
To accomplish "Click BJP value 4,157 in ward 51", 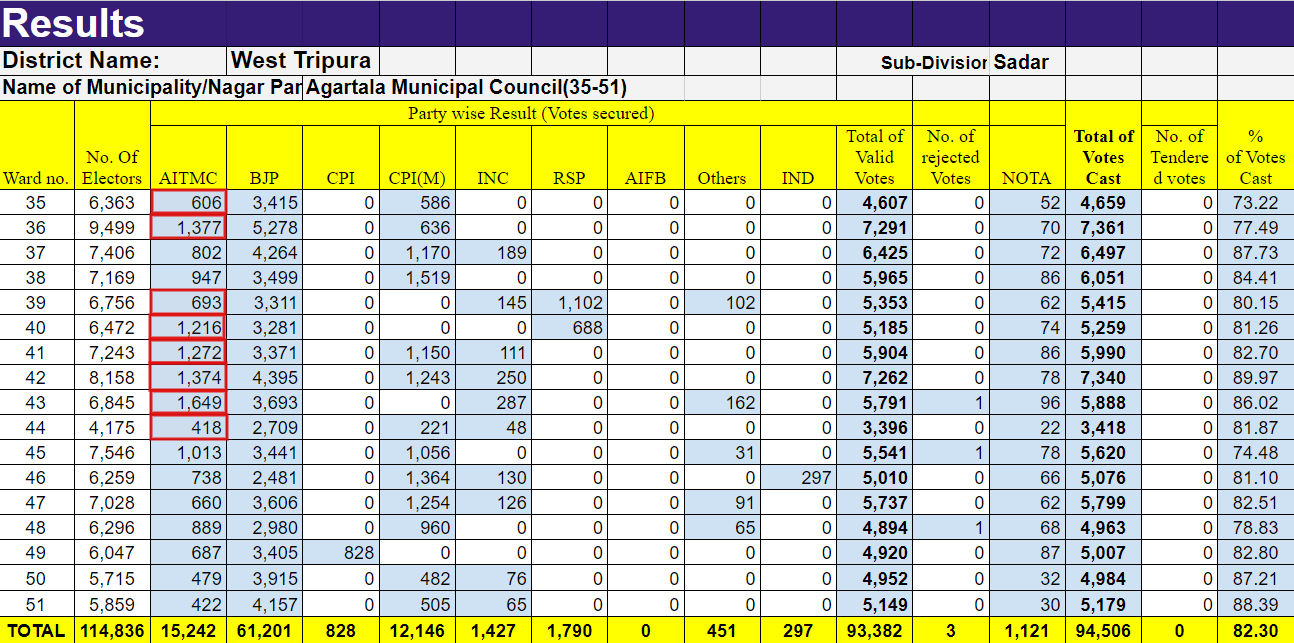I will point(264,604).
